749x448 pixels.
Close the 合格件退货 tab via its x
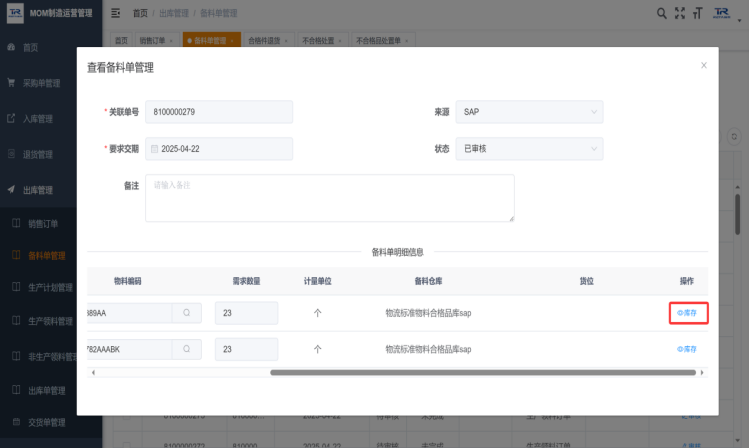pyautogui.click(x=286, y=41)
